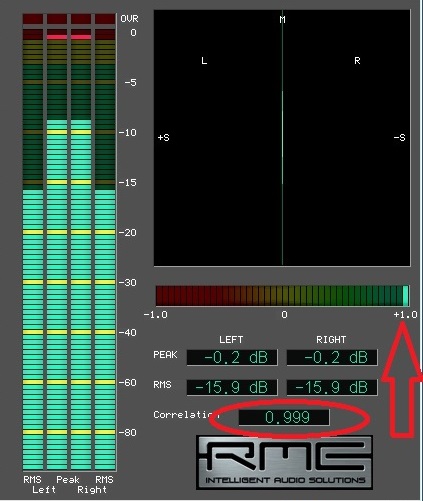
Task: Click the '+1.0' correlation scale label
Action: [x=405, y=315]
